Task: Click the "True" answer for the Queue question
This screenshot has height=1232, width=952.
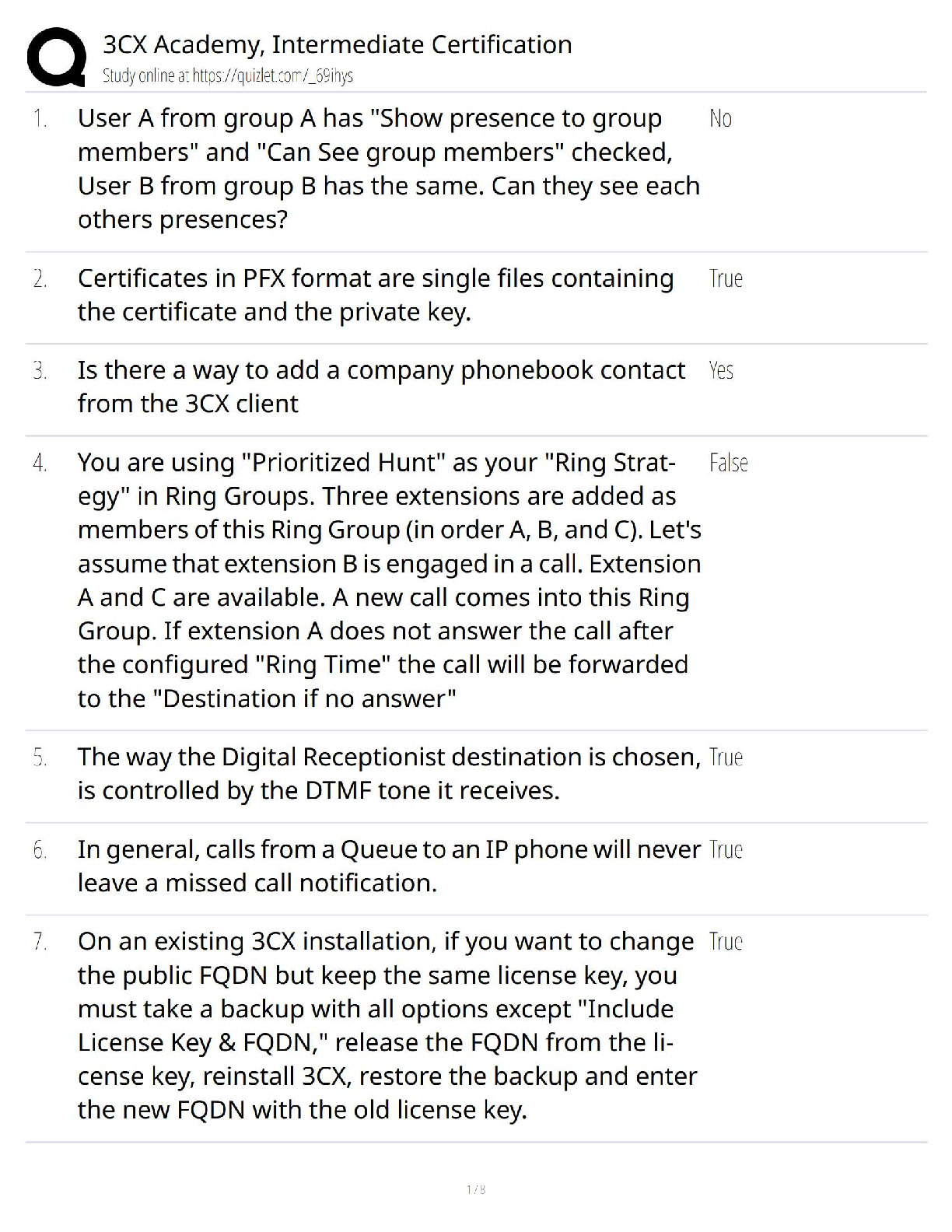Action: click(x=726, y=850)
